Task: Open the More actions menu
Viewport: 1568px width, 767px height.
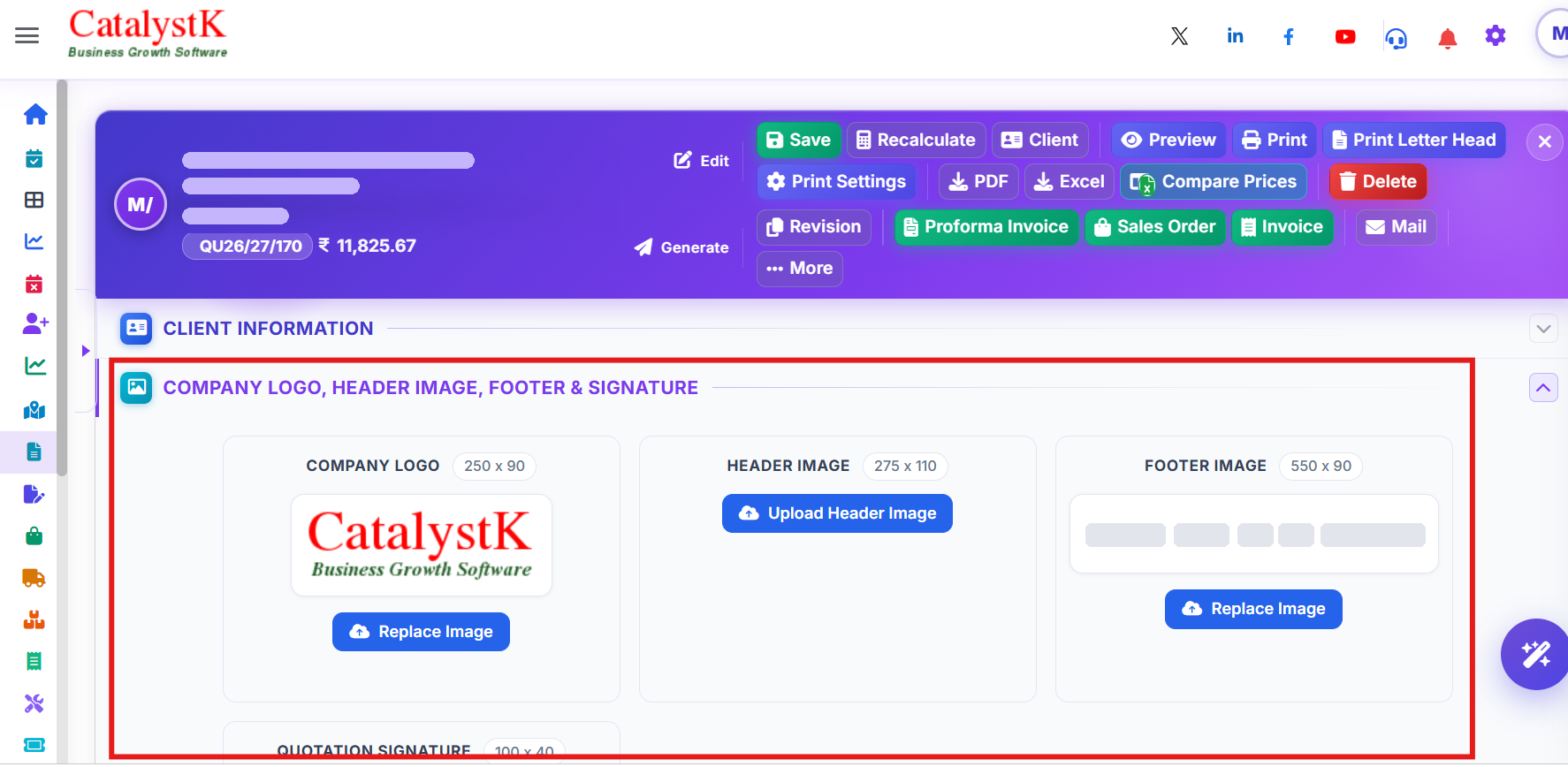Action: 800,269
